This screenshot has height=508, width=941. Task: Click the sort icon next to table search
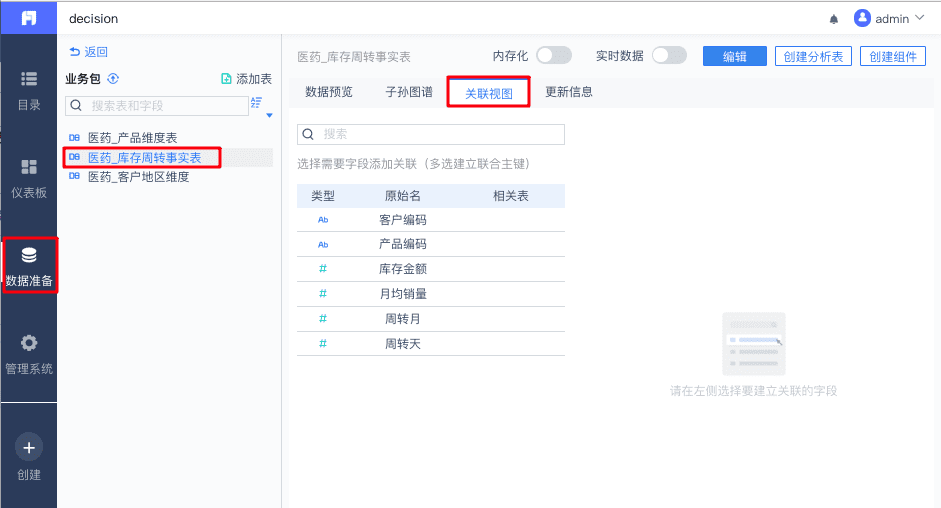[x=257, y=103]
